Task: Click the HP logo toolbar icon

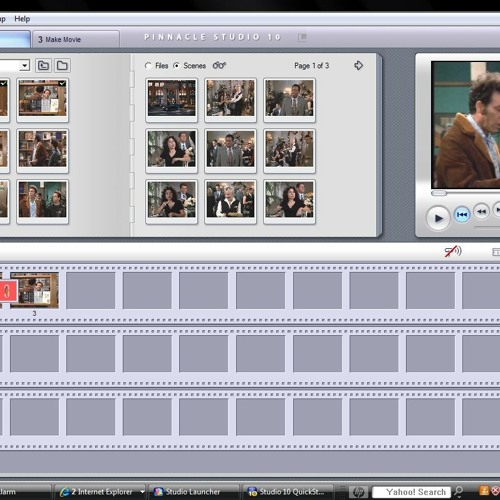Action: (x=358, y=492)
